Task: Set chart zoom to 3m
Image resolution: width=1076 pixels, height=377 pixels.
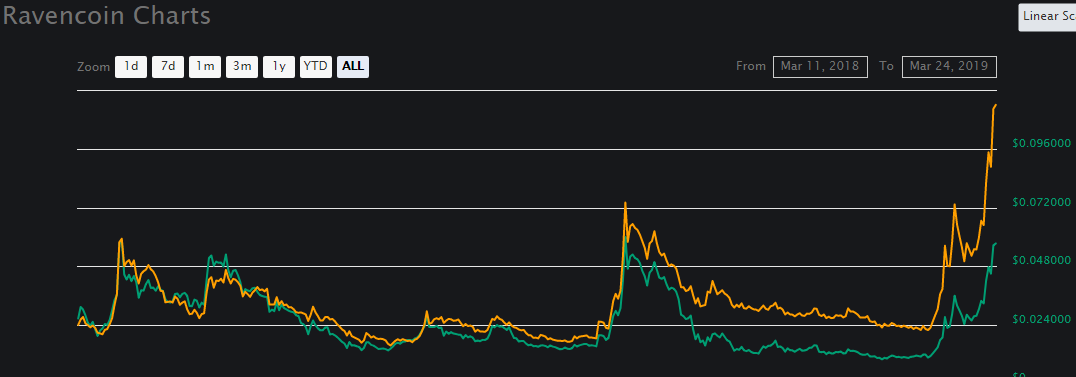Action: pyautogui.click(x=242, y=67)
